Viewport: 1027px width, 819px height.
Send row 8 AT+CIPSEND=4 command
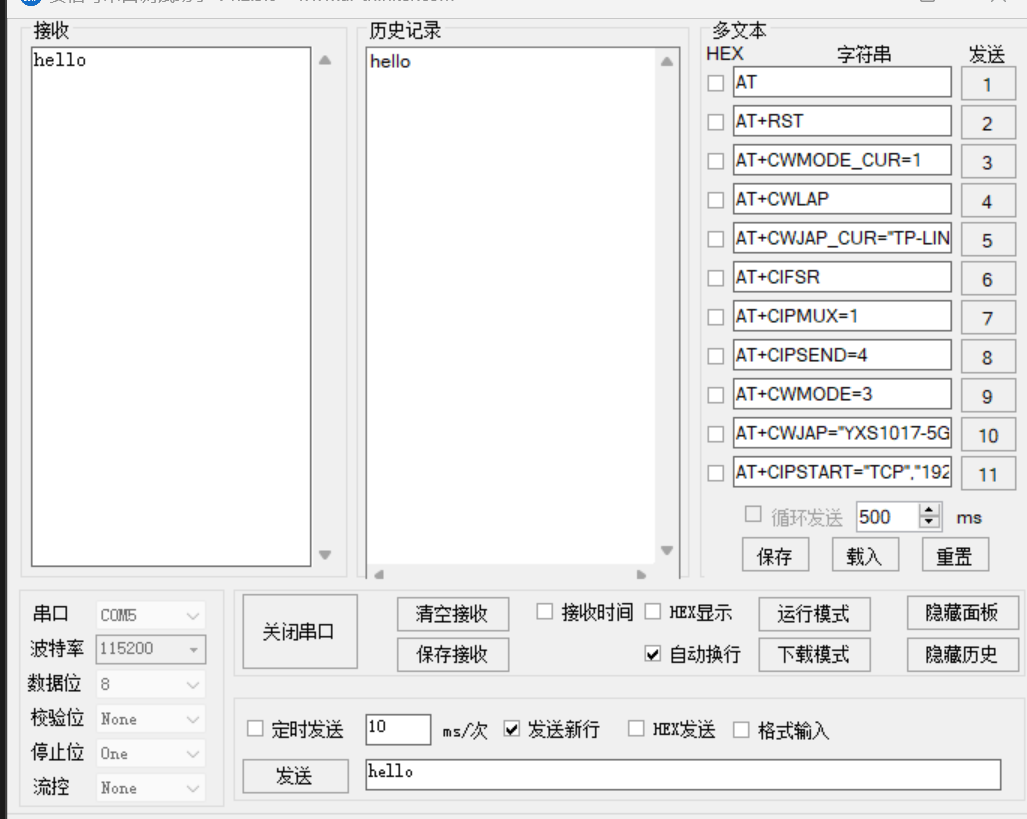(x=988, y=356)
